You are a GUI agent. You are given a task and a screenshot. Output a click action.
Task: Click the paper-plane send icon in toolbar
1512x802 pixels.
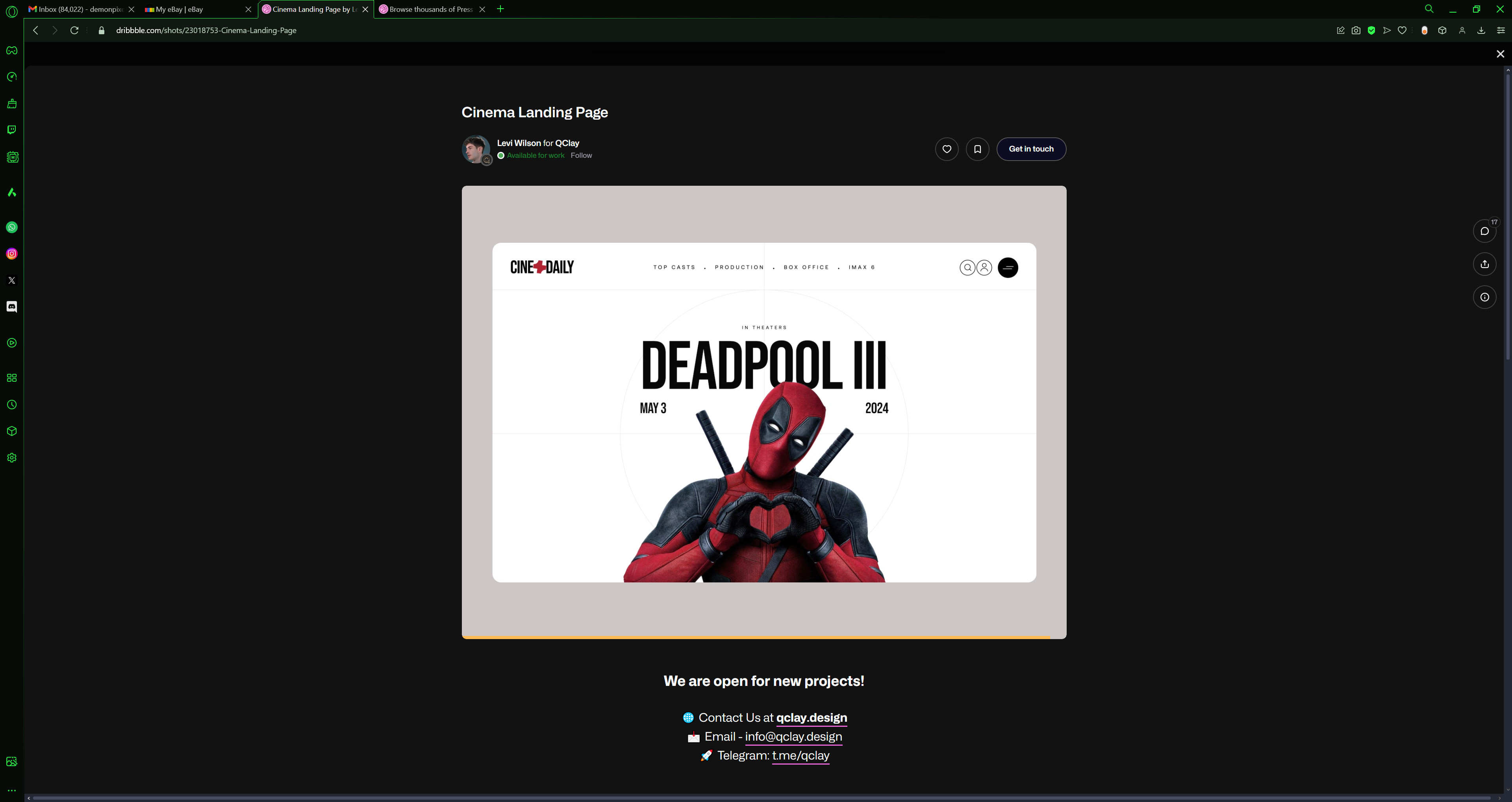click(1387, 31)
